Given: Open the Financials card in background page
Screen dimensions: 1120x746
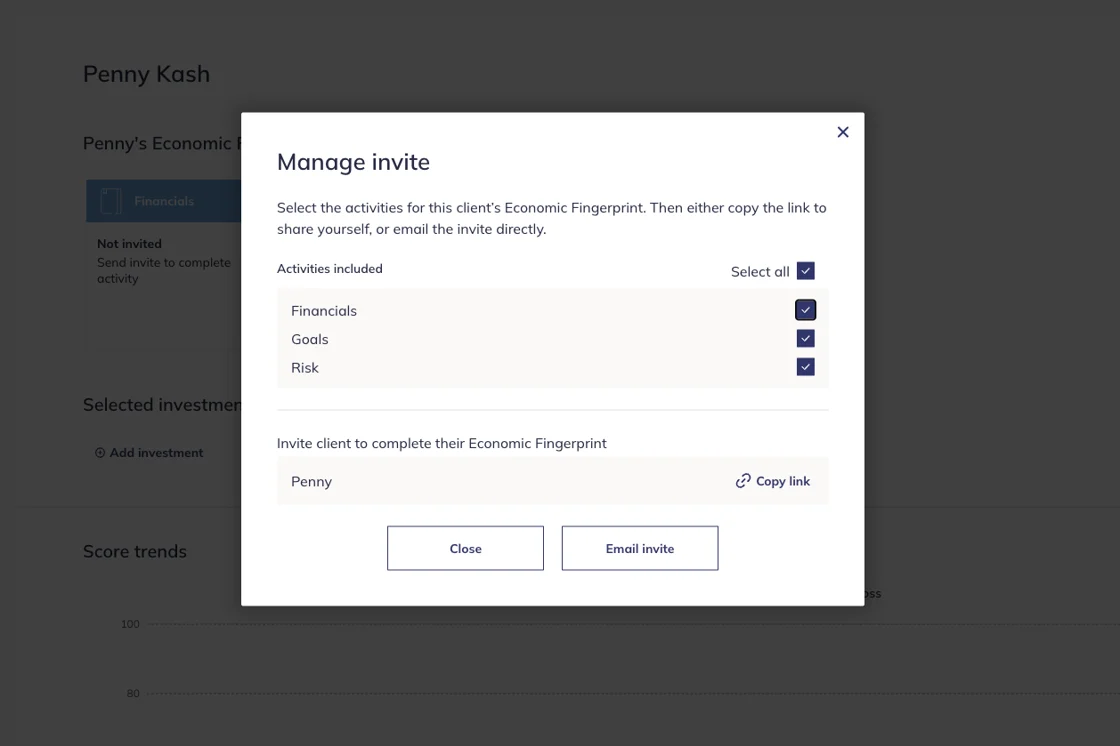Looking at the screenshot, I should pos(164,201).
